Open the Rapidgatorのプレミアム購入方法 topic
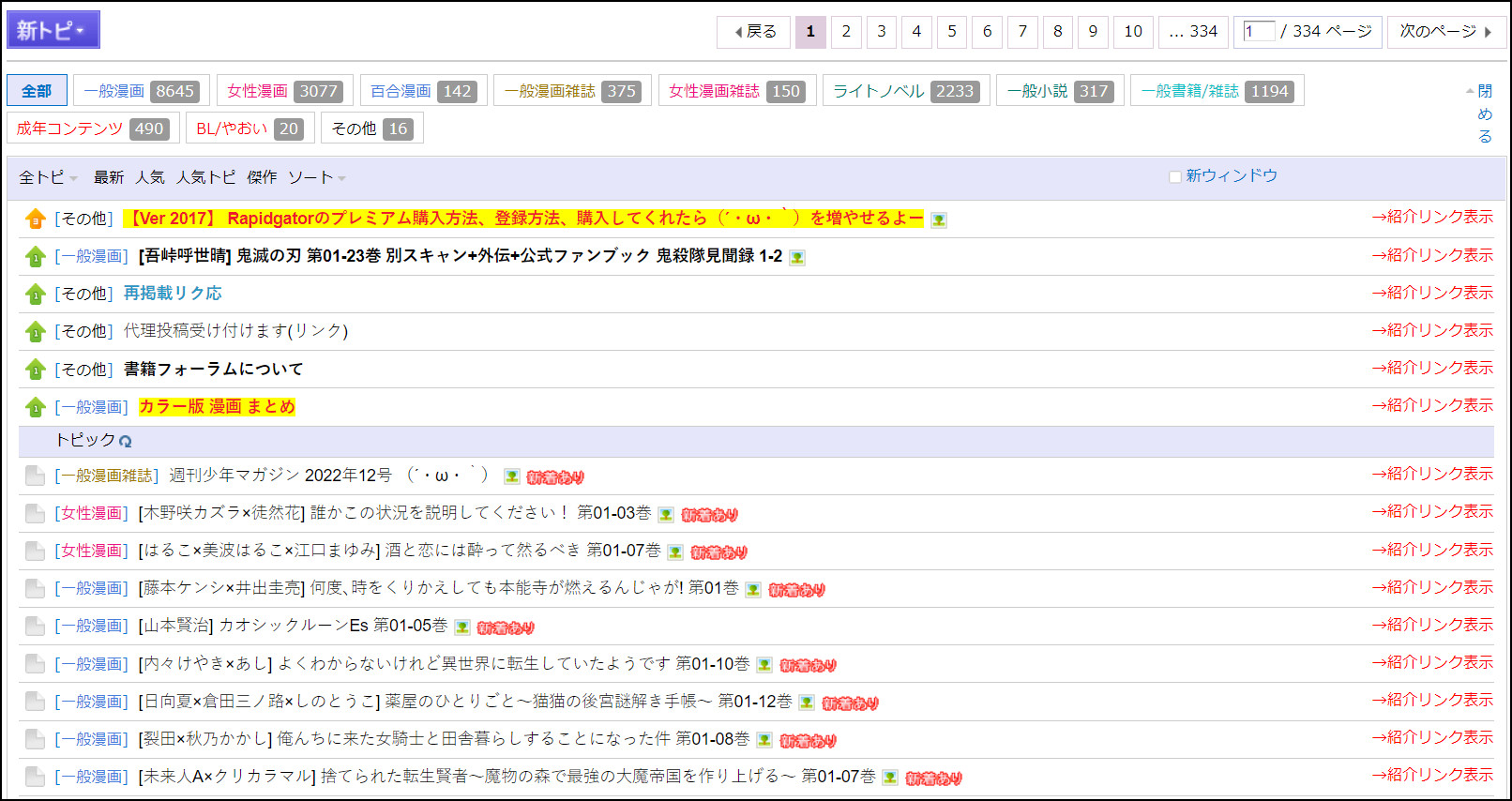This screenshot has width=1512, height=801. pos(523,219)
